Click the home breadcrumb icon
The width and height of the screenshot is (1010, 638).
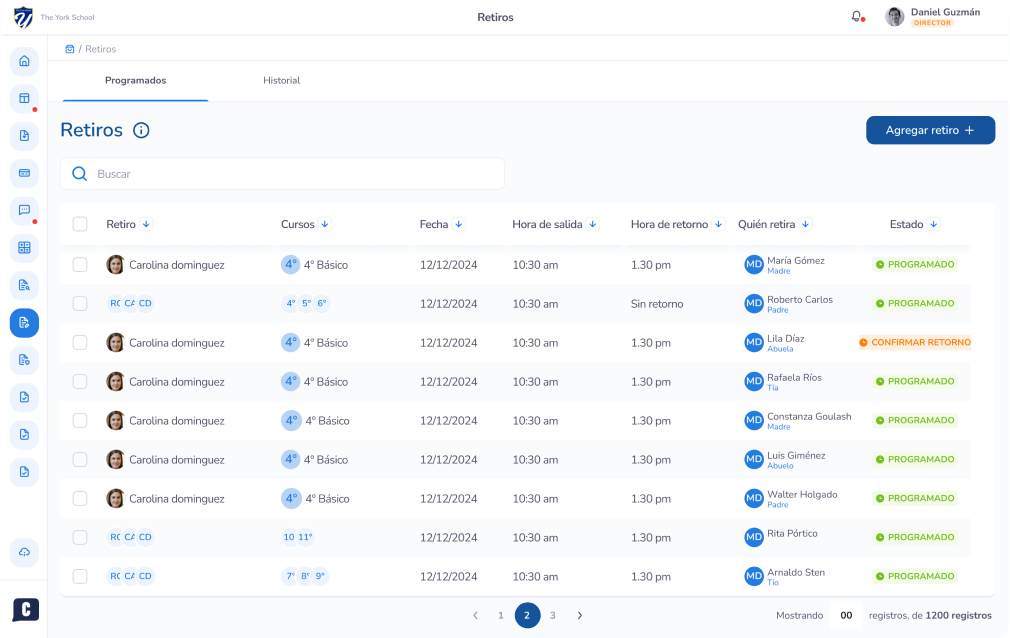69,49
